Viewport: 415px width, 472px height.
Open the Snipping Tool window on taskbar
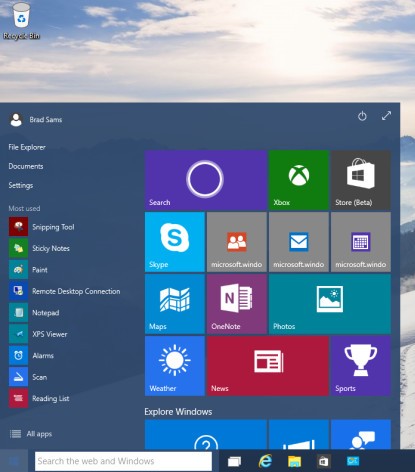[353, 461]
